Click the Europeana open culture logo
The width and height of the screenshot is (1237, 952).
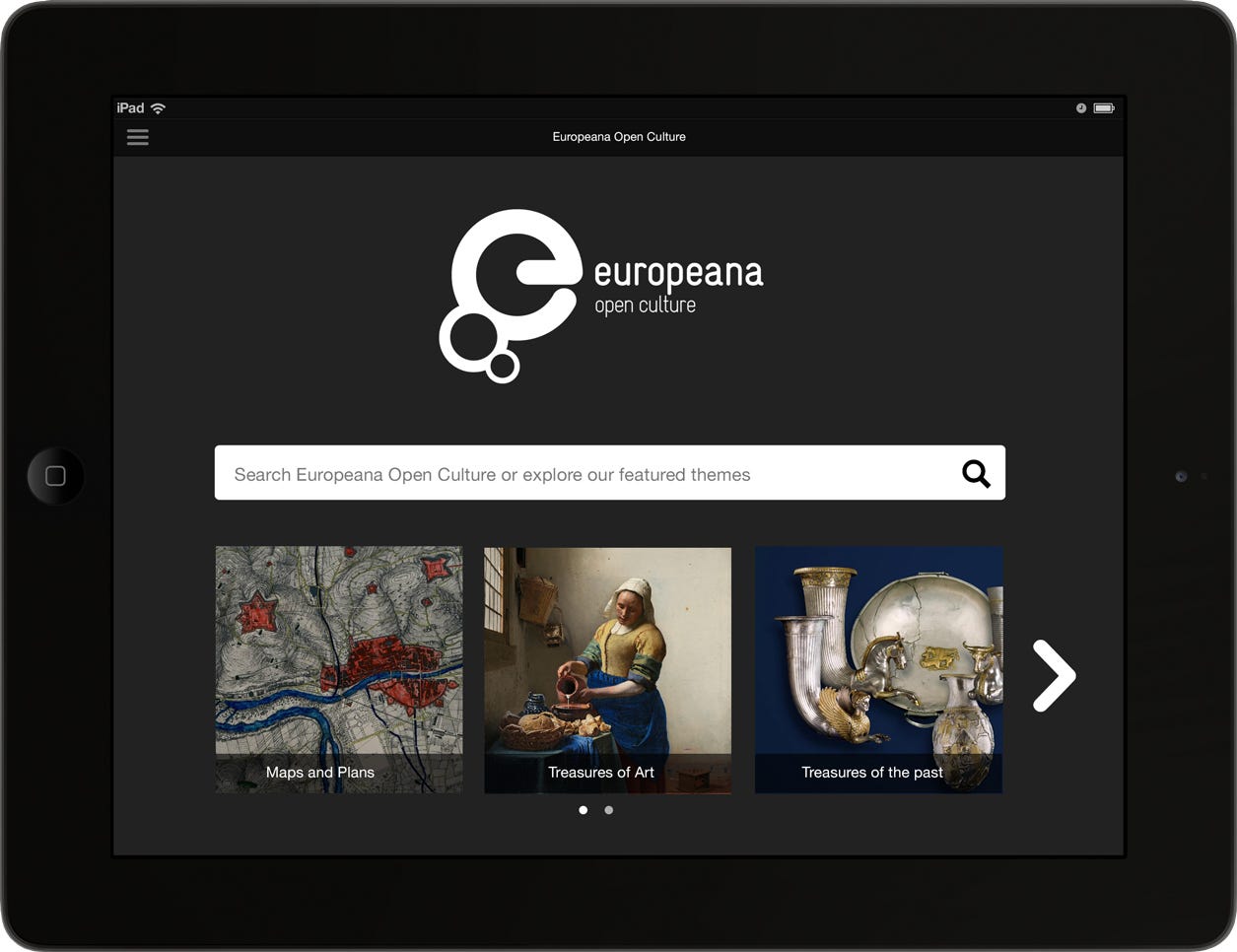click(601, 295)
